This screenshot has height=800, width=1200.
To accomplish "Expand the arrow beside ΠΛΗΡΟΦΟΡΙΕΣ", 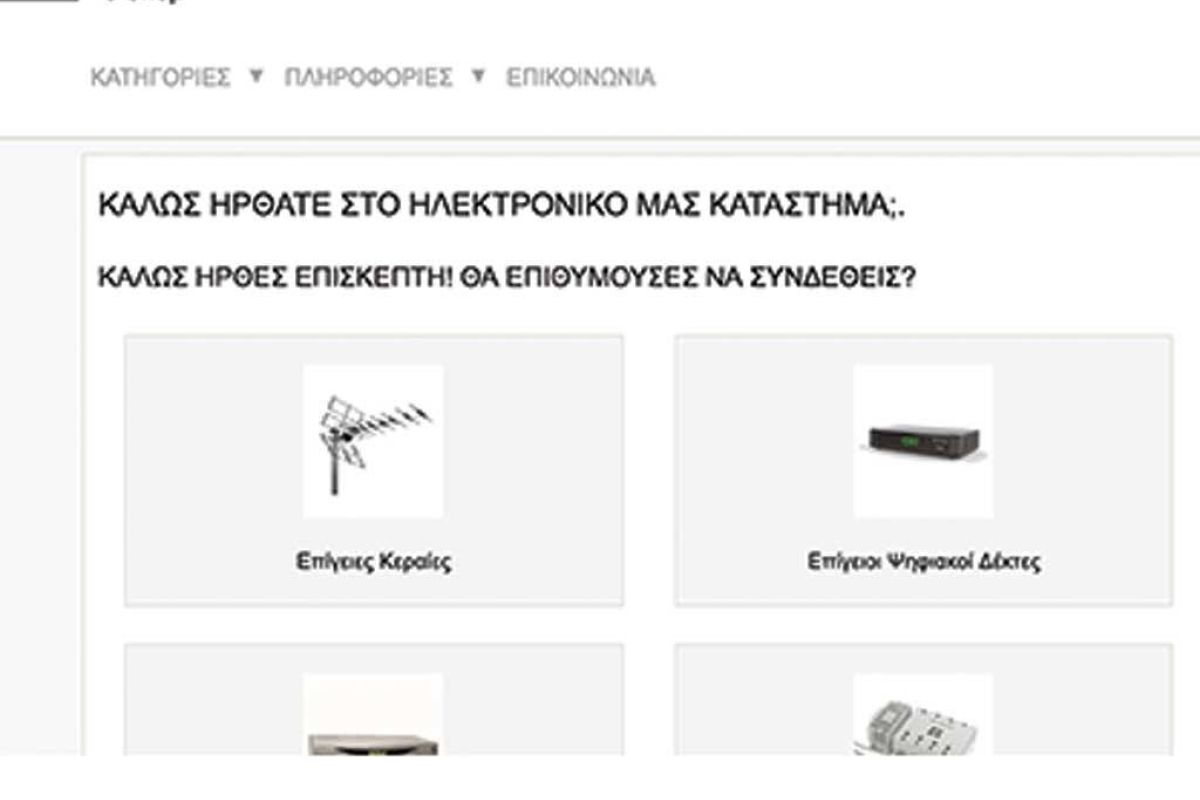I will [478, 76].
